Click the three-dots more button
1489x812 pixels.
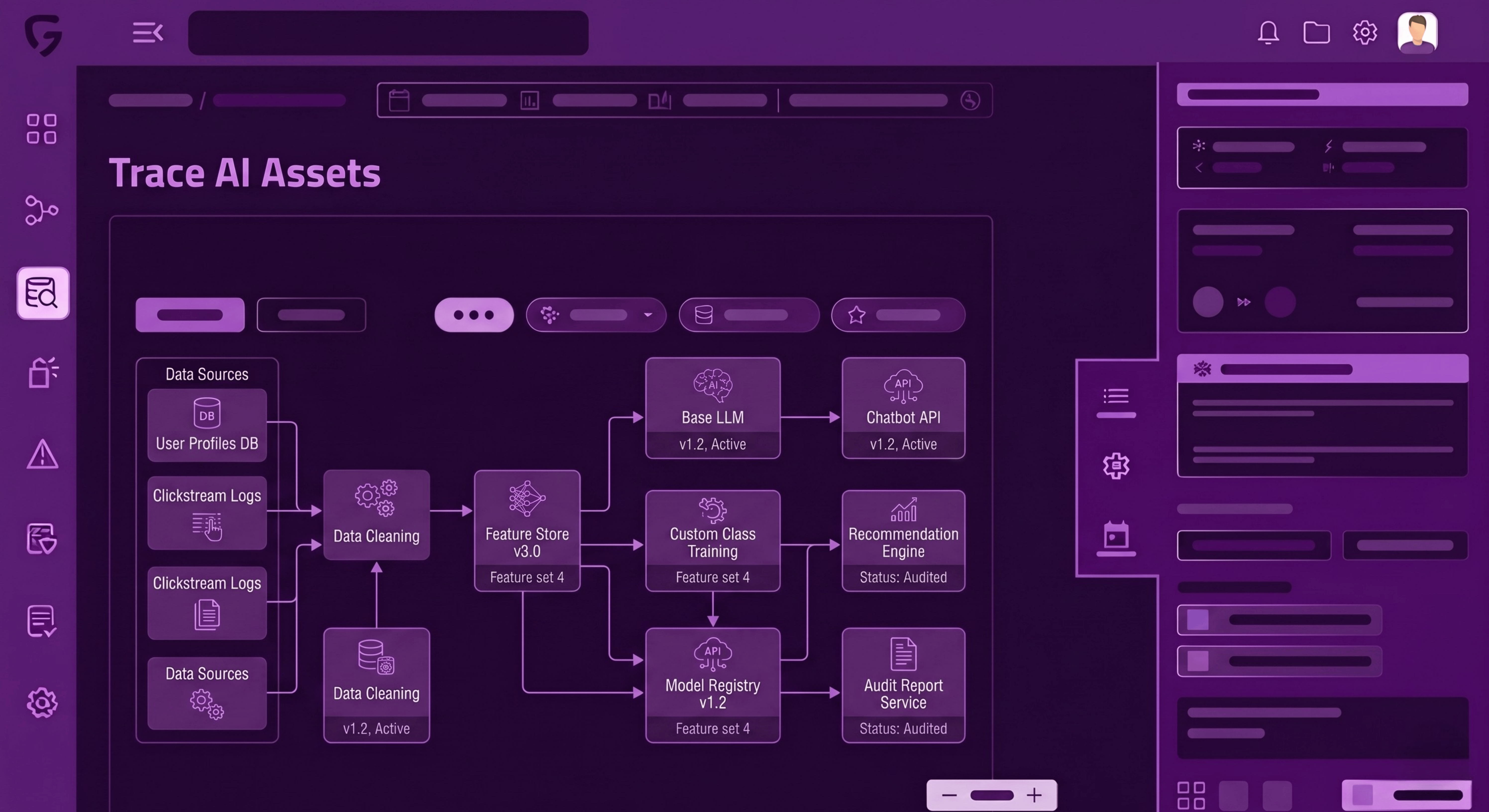(x=474, y=315)
